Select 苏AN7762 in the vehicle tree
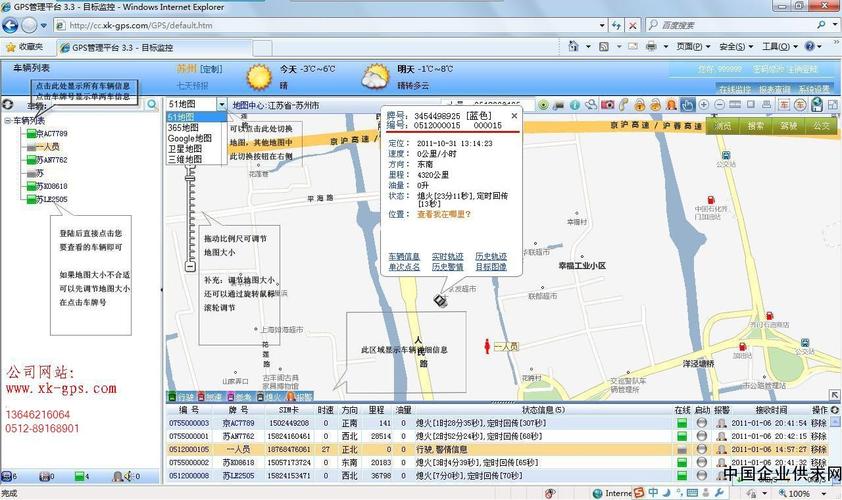The image size is (842, 500). [x=52, y=160]
